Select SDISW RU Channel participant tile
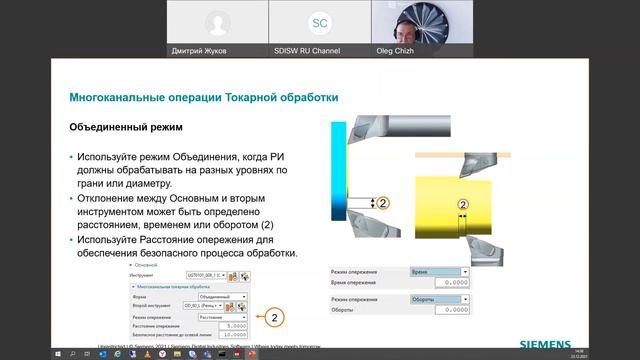 (x=320, y=28)
